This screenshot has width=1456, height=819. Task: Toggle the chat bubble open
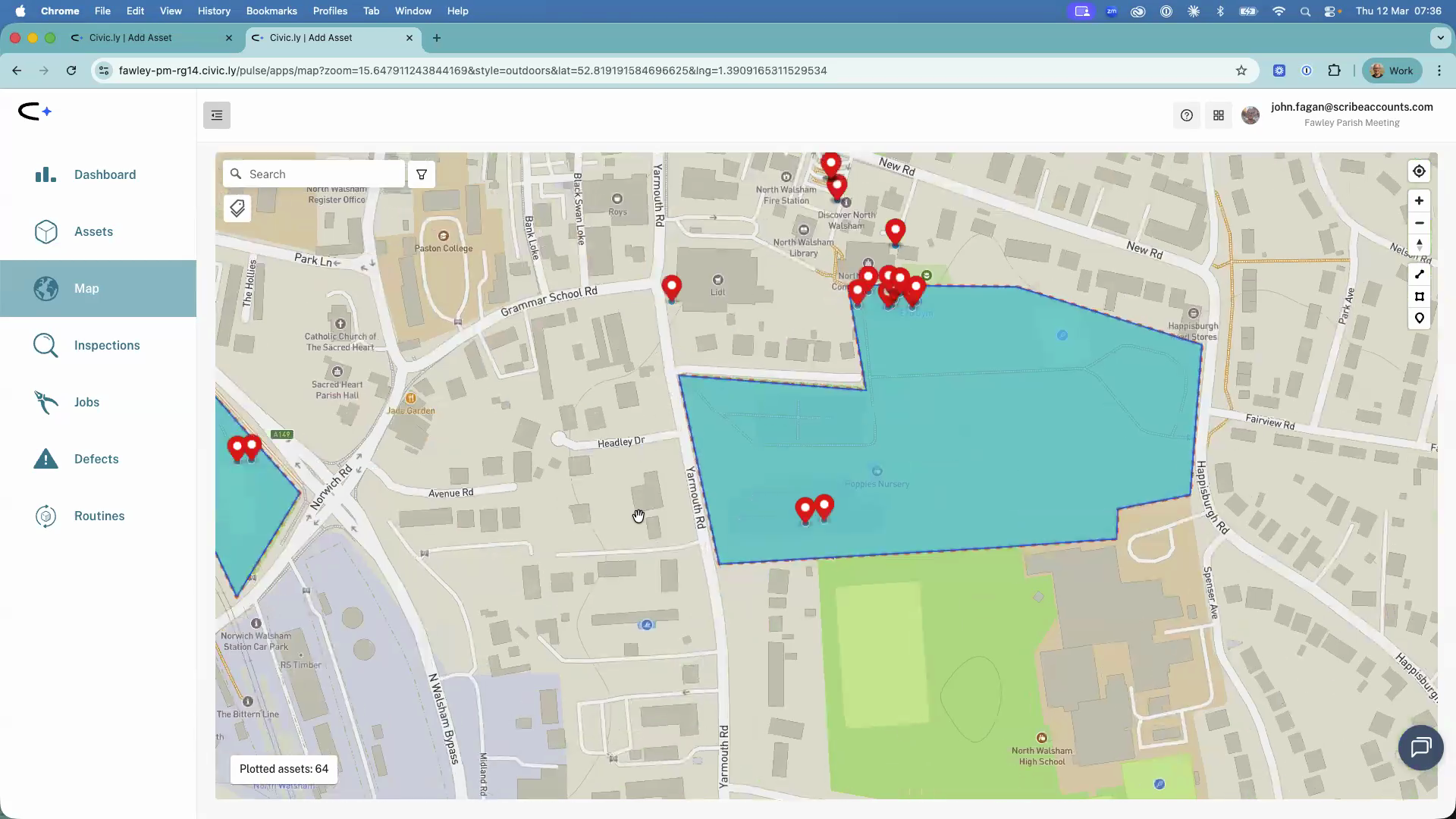coord(1421,747)
